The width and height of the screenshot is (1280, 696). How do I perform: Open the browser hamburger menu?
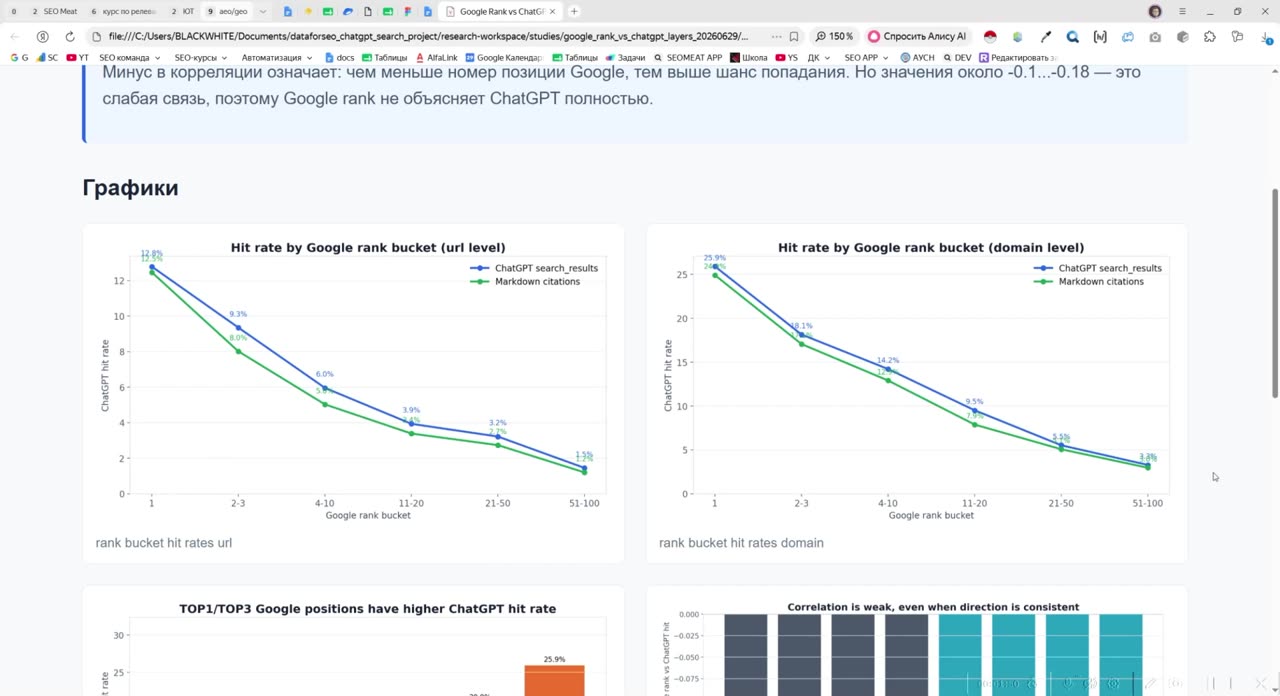click(1182, 12)
